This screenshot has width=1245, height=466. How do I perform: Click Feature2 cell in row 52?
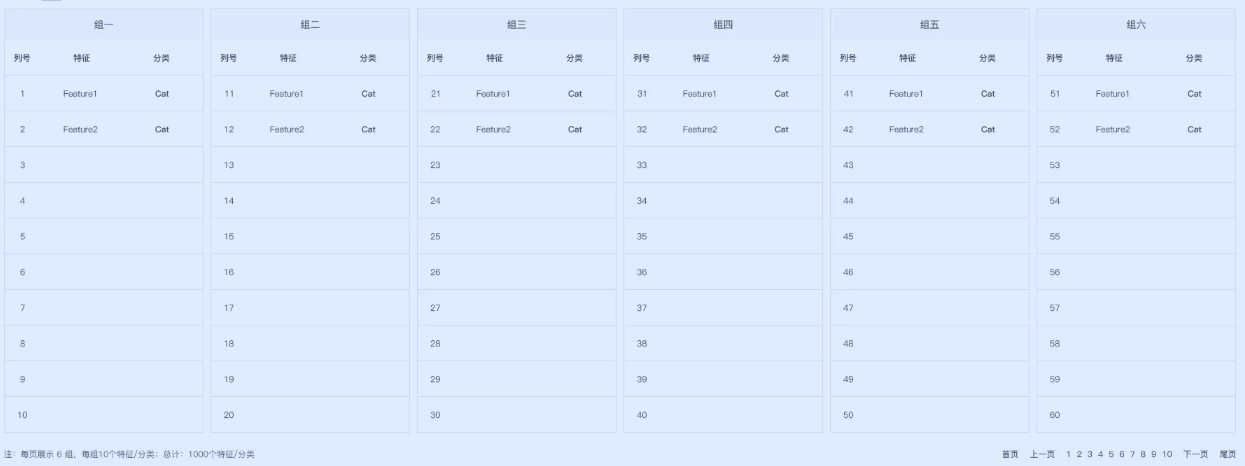click(x=1112, y=129)
